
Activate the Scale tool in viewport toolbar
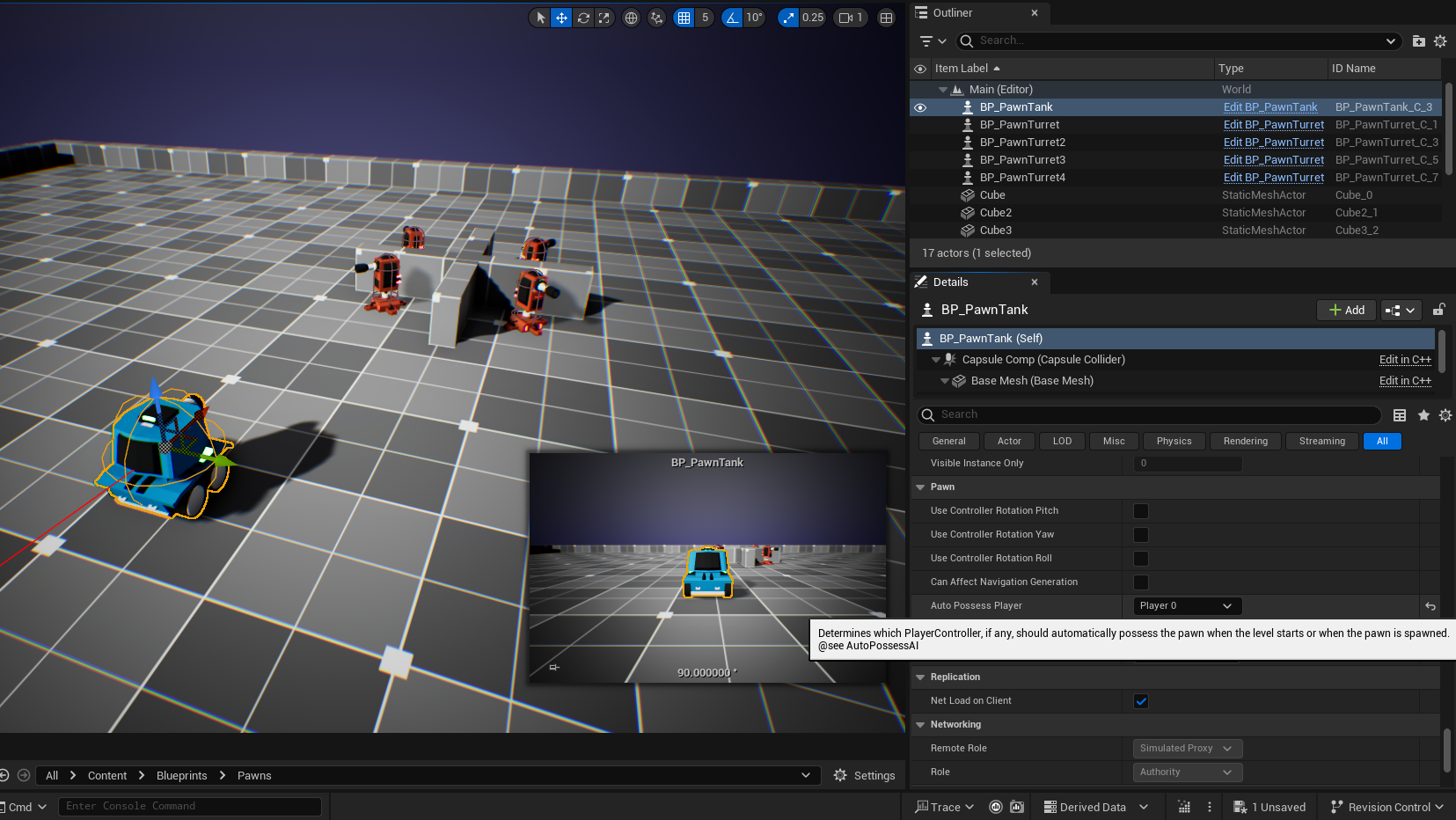604,18
